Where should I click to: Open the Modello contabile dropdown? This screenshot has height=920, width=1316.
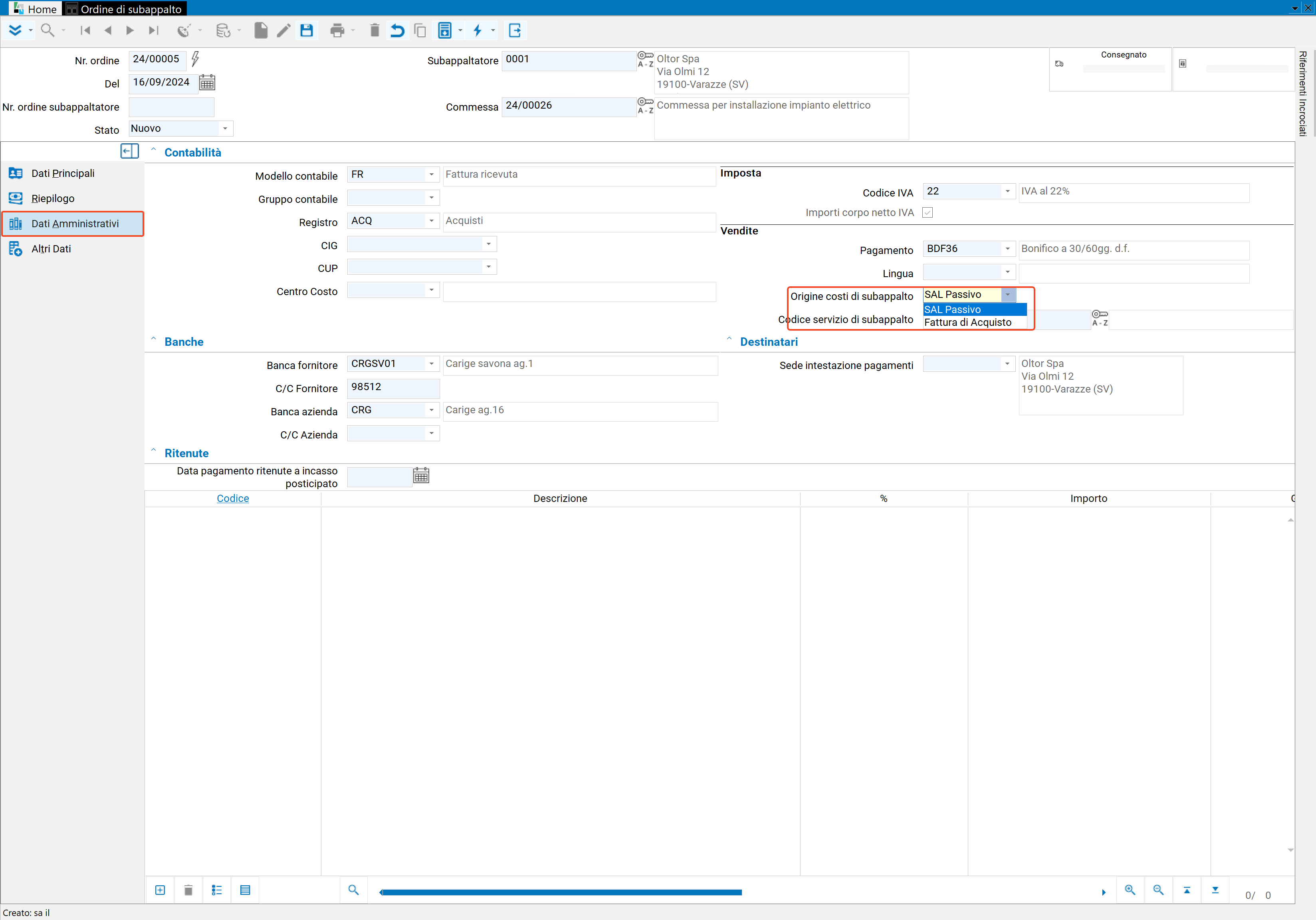[432, 174]
